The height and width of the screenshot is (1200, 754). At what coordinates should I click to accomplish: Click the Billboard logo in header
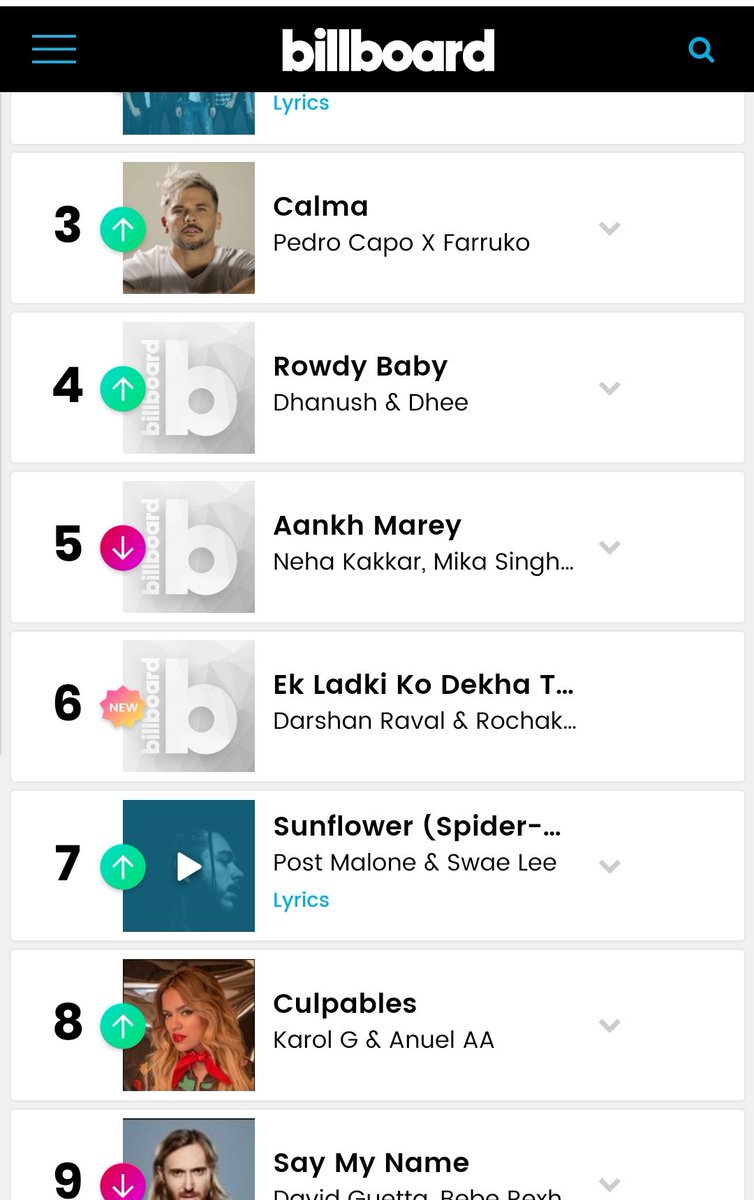point(388,50)
